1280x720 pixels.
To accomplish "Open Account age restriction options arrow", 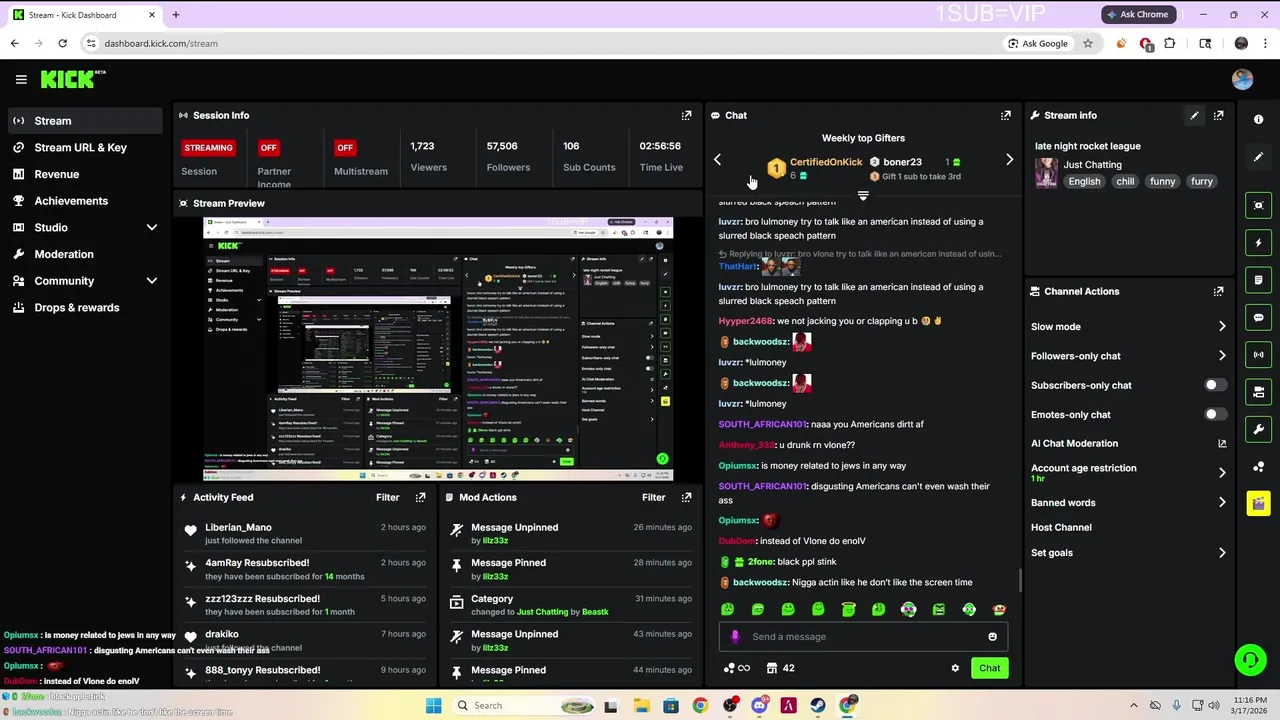I will [1221, 473].
